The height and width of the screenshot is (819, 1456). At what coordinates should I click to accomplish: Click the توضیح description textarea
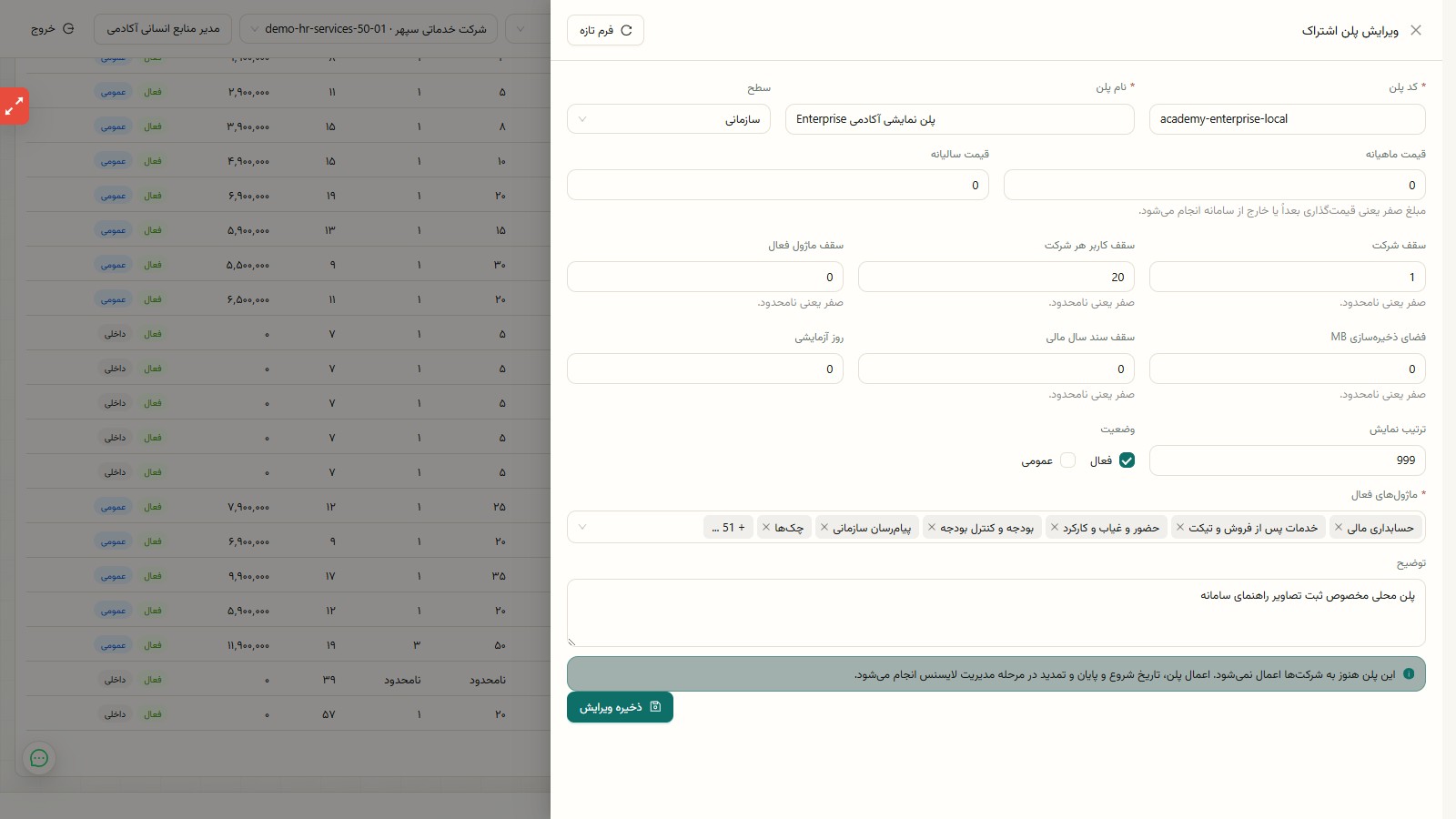pos(996,613)
